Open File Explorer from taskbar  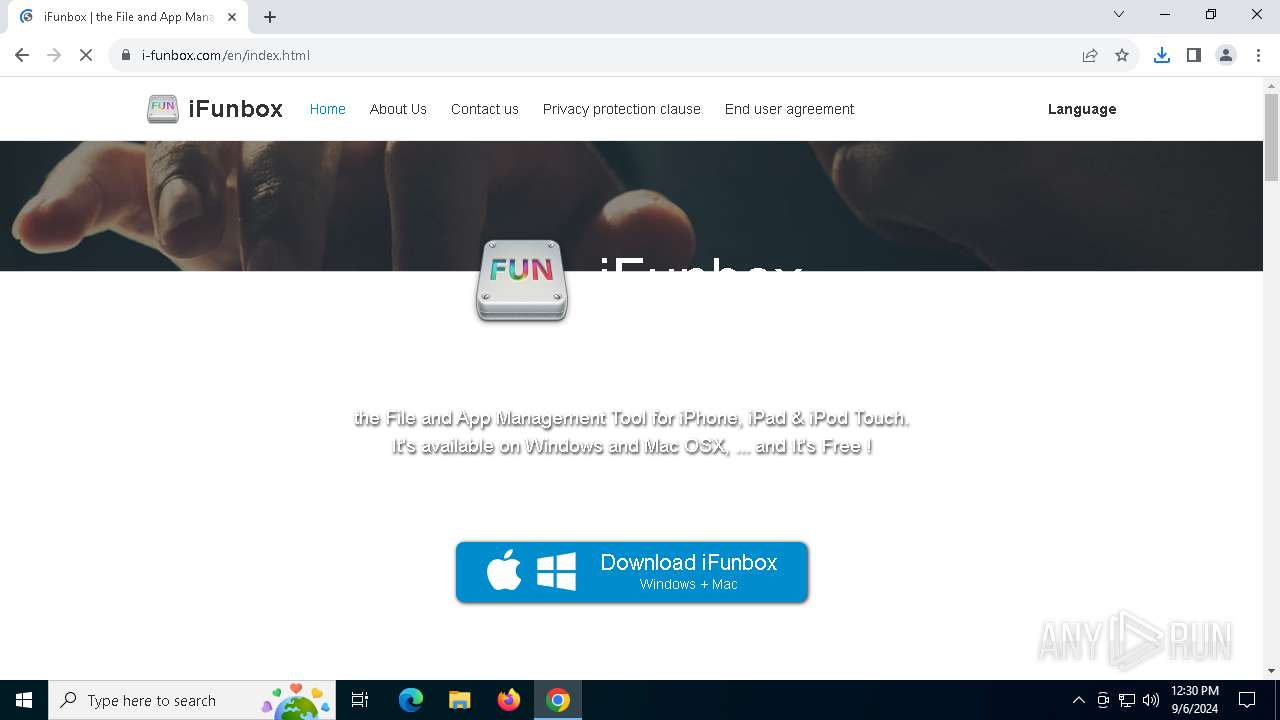point(460,700)
